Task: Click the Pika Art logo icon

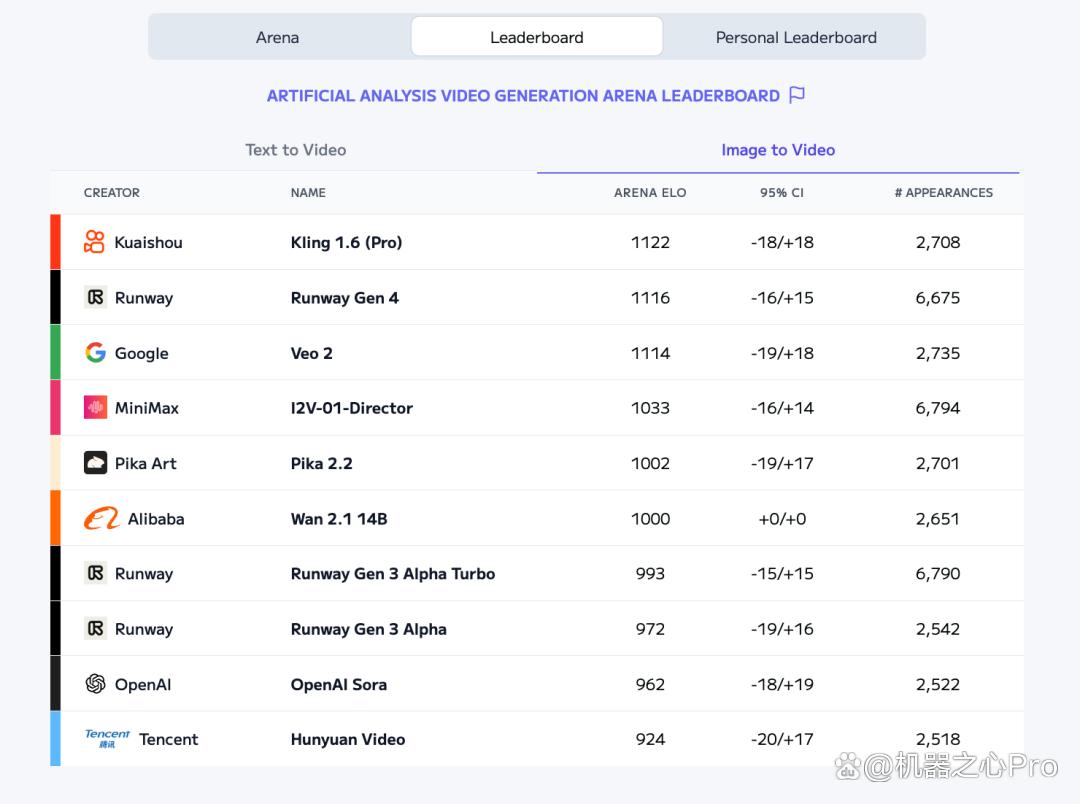Action: click(95, 463)
